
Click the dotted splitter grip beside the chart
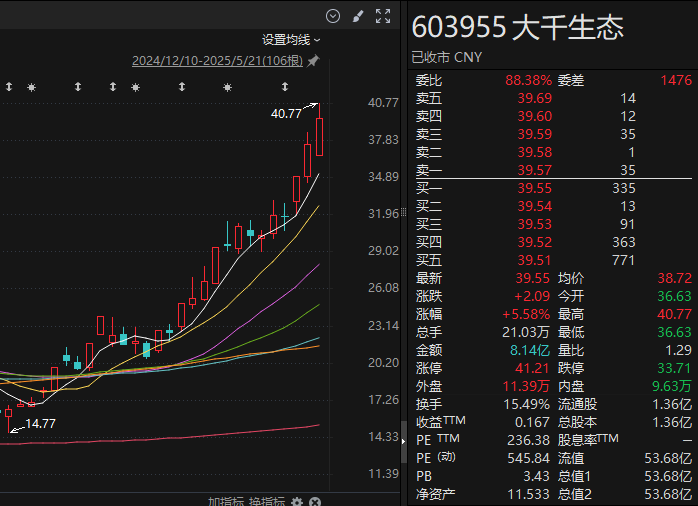(404, 212)
